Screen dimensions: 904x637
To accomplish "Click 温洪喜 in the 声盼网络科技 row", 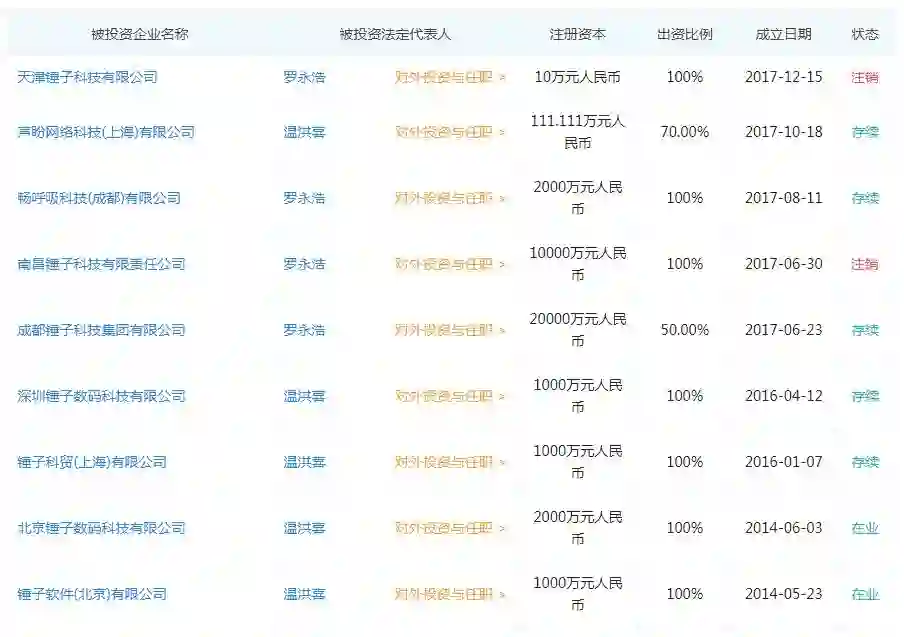I will pos(304,132).
